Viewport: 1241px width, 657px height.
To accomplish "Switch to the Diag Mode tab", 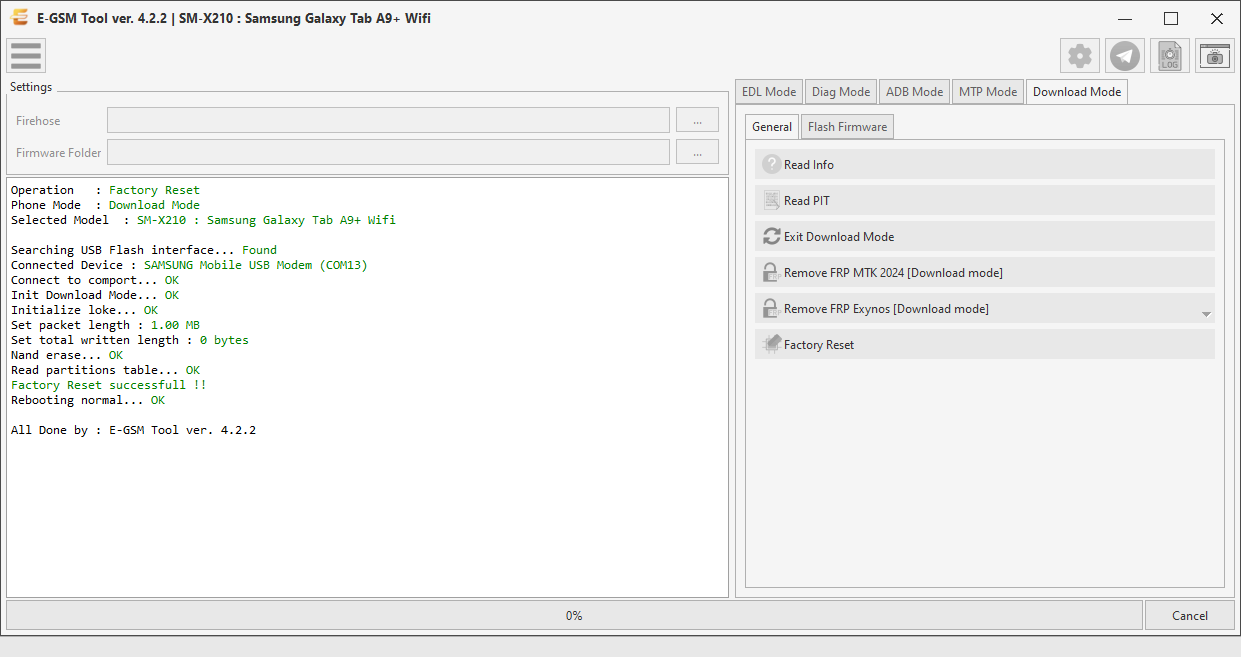I will coord(841,92).
